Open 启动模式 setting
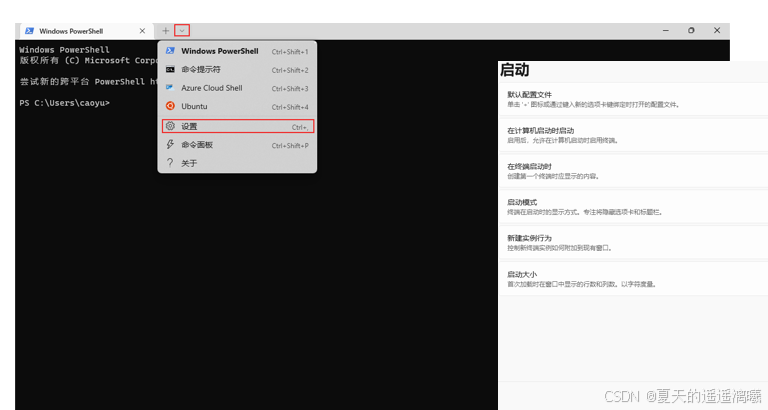Viewport: 768px width, 410px height. pyautogui.click(x=633, y=207)
